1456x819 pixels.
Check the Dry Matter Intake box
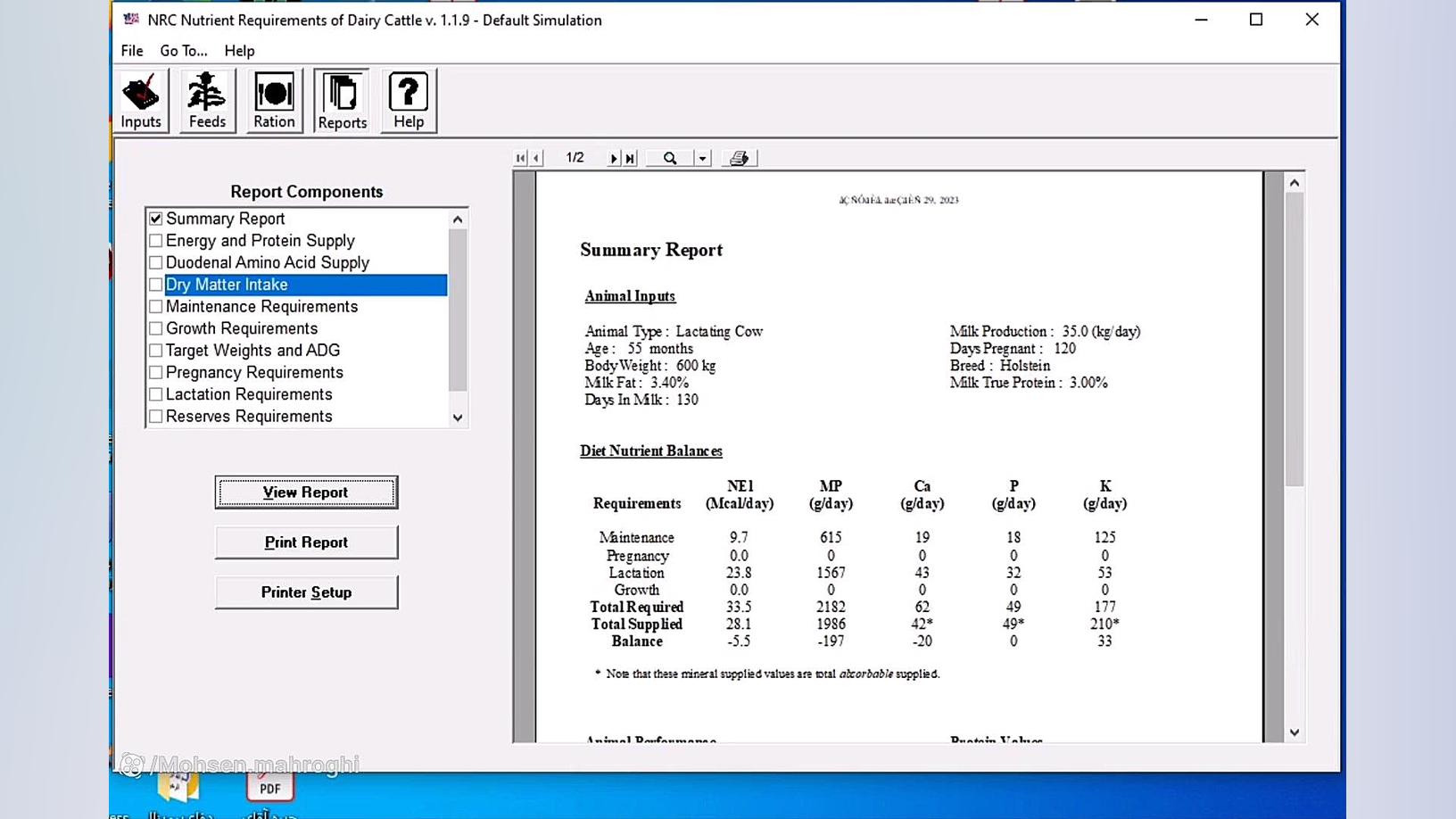click(x=156, y=285)
